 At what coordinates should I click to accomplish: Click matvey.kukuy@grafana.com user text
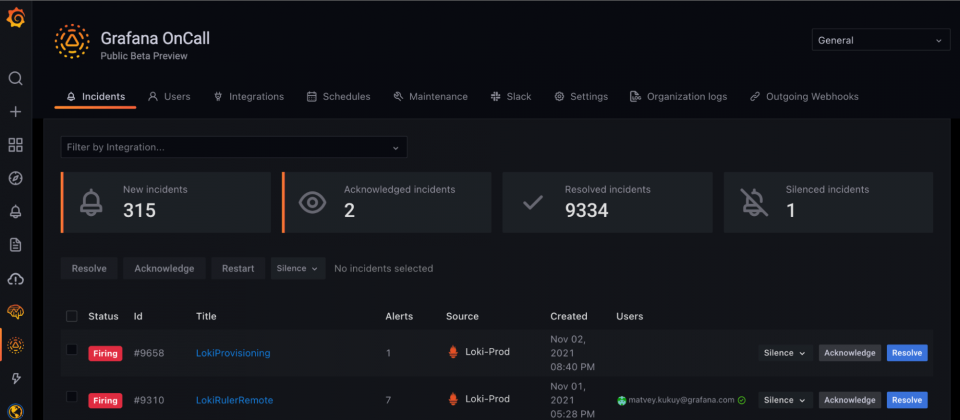click(681, 400)
